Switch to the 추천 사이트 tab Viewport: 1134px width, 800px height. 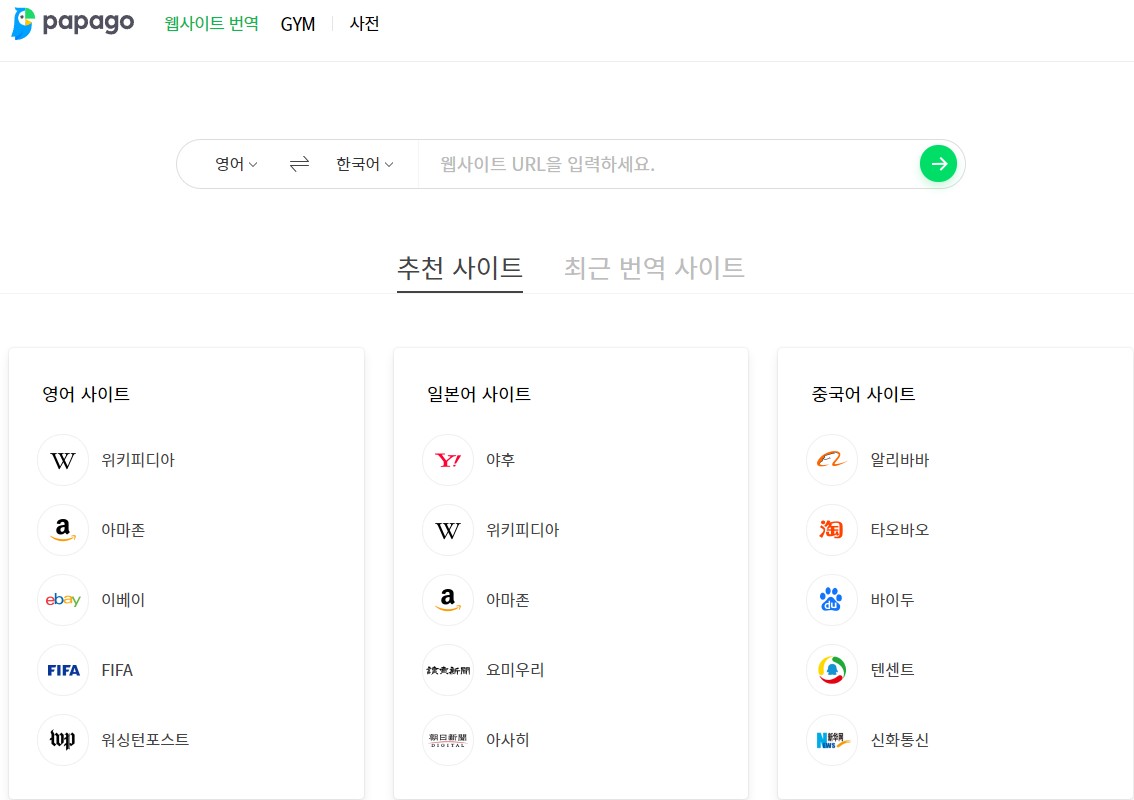click(460, 268)
